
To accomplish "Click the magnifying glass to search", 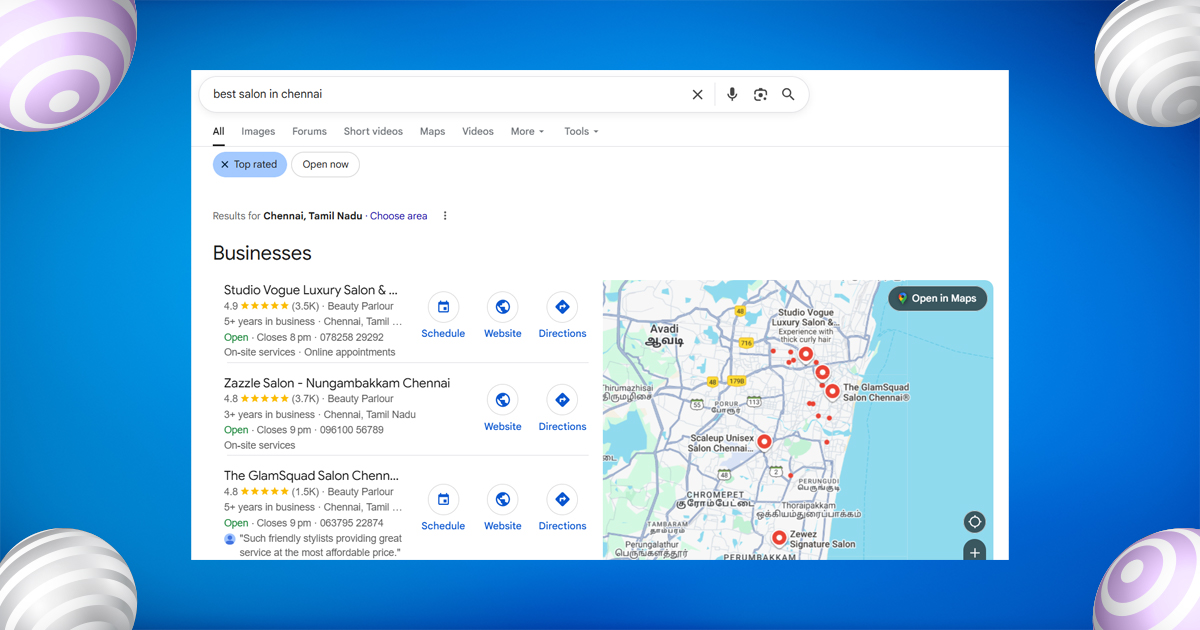I will coord(788,94).
